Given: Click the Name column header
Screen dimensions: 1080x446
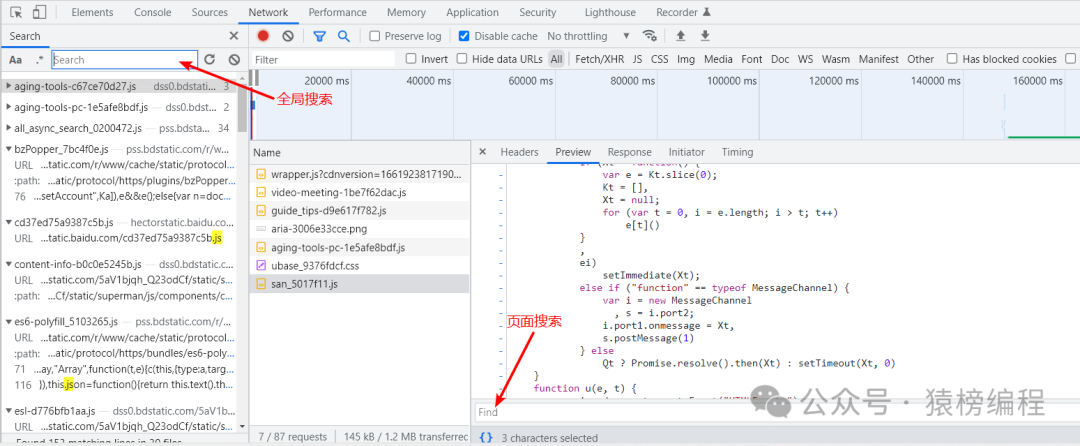Looking at the screenshot, I should coord(360,153).
